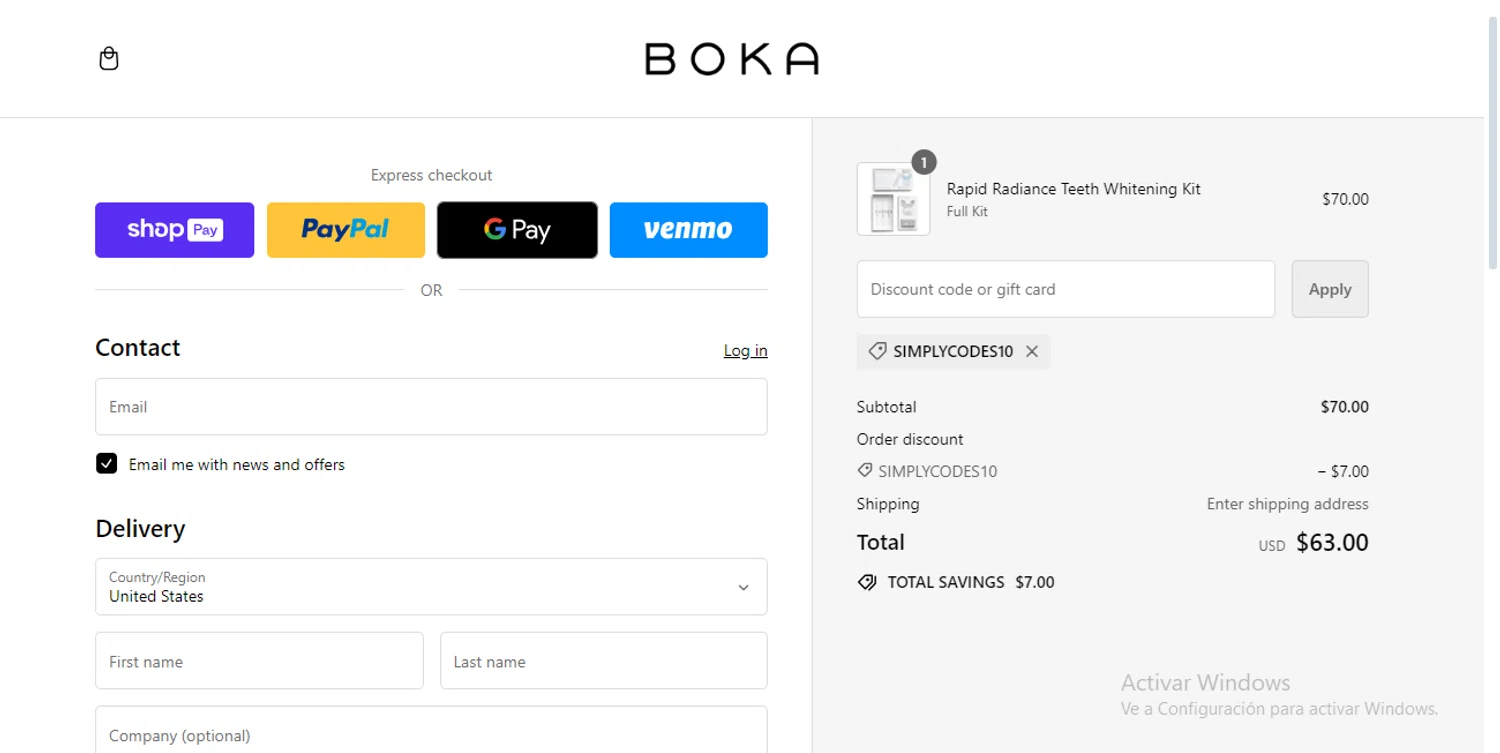Screen dimensions: 1500x753
Task: Click the Delivery section heading
Action: (x=140, y=529)
